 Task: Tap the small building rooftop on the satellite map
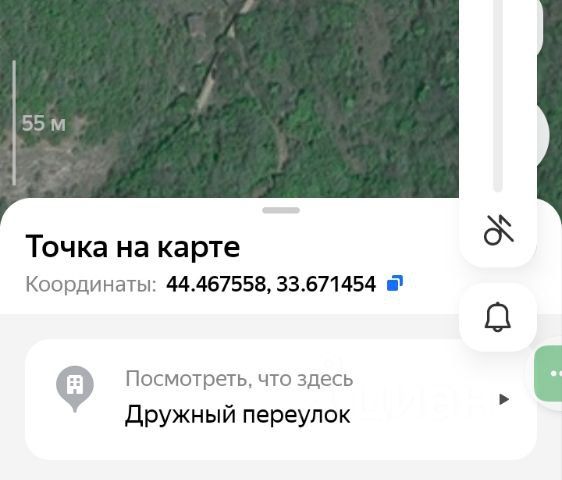tap(196, 24)
